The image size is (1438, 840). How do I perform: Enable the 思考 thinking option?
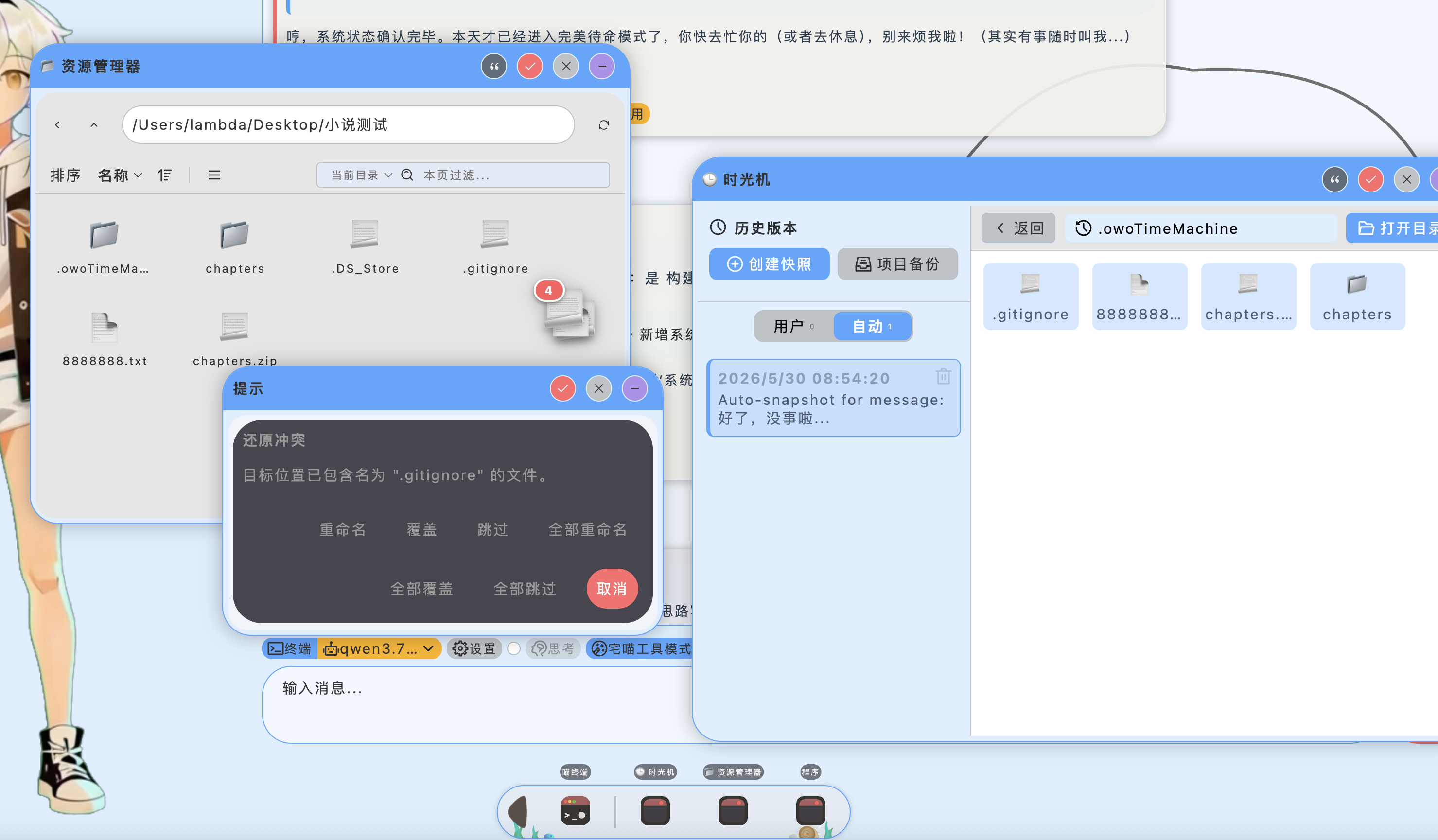(553, 649)
